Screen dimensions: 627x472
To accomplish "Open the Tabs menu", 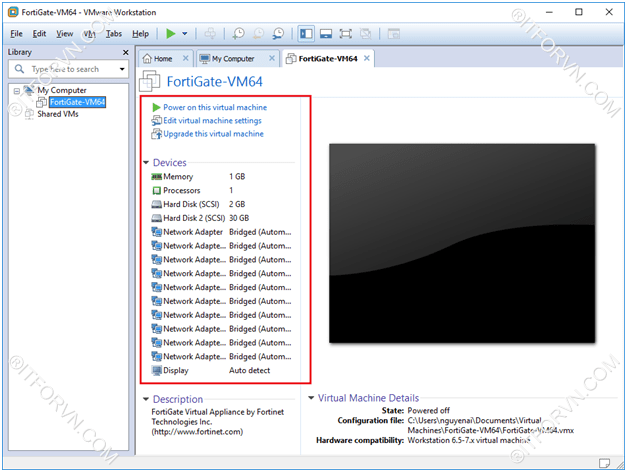I will (x=114, y=34).
